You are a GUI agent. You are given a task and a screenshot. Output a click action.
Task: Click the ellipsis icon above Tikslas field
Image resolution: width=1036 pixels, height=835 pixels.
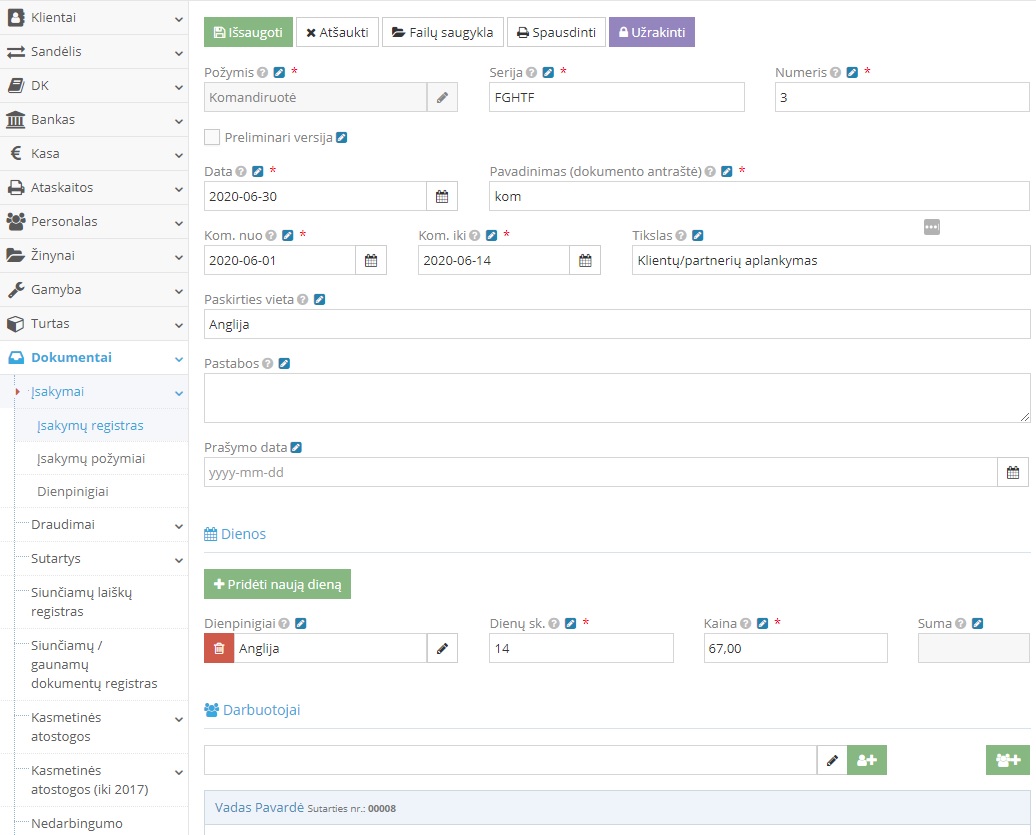tap(932, 227)
